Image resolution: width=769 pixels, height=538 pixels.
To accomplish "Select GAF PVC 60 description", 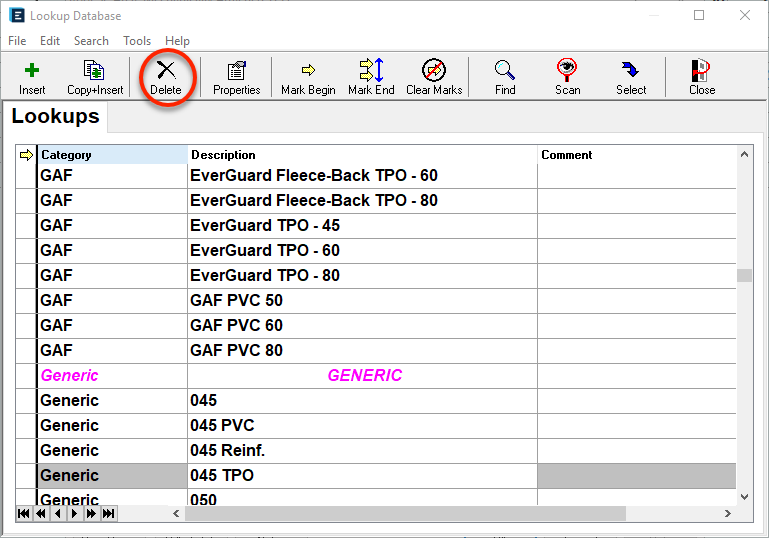I will pyautogui.click(x=362, y=326).
